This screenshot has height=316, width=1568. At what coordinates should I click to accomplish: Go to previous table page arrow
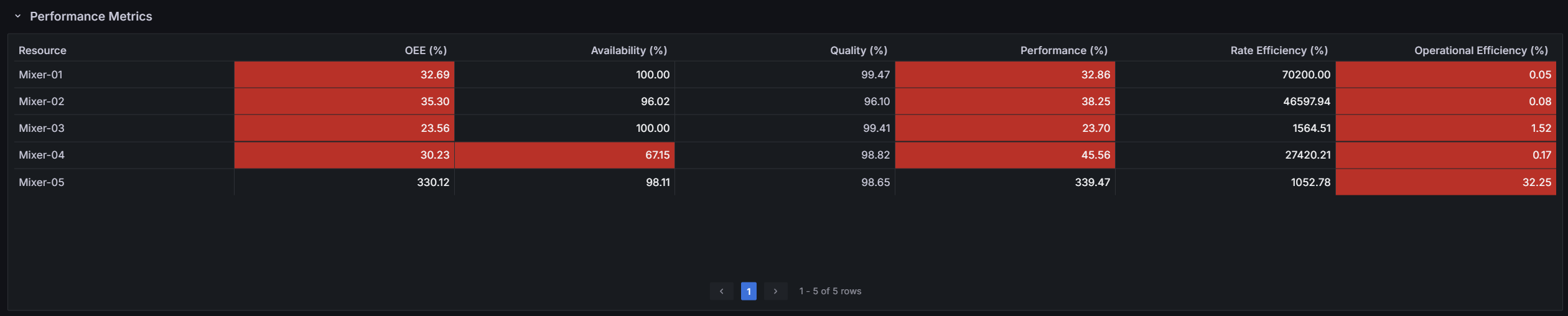point(721,291)
